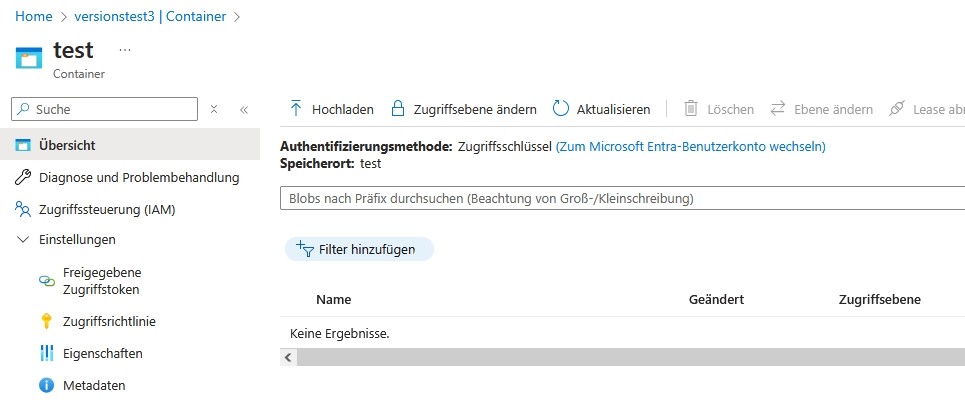Click the Home breadcrumb link
The image size is (965, 411).
tap(33, 17)
